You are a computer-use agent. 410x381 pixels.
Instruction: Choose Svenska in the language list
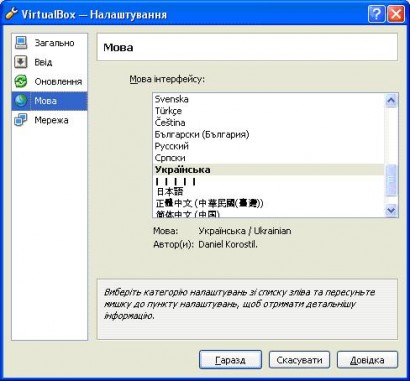(x=268, y=99)
